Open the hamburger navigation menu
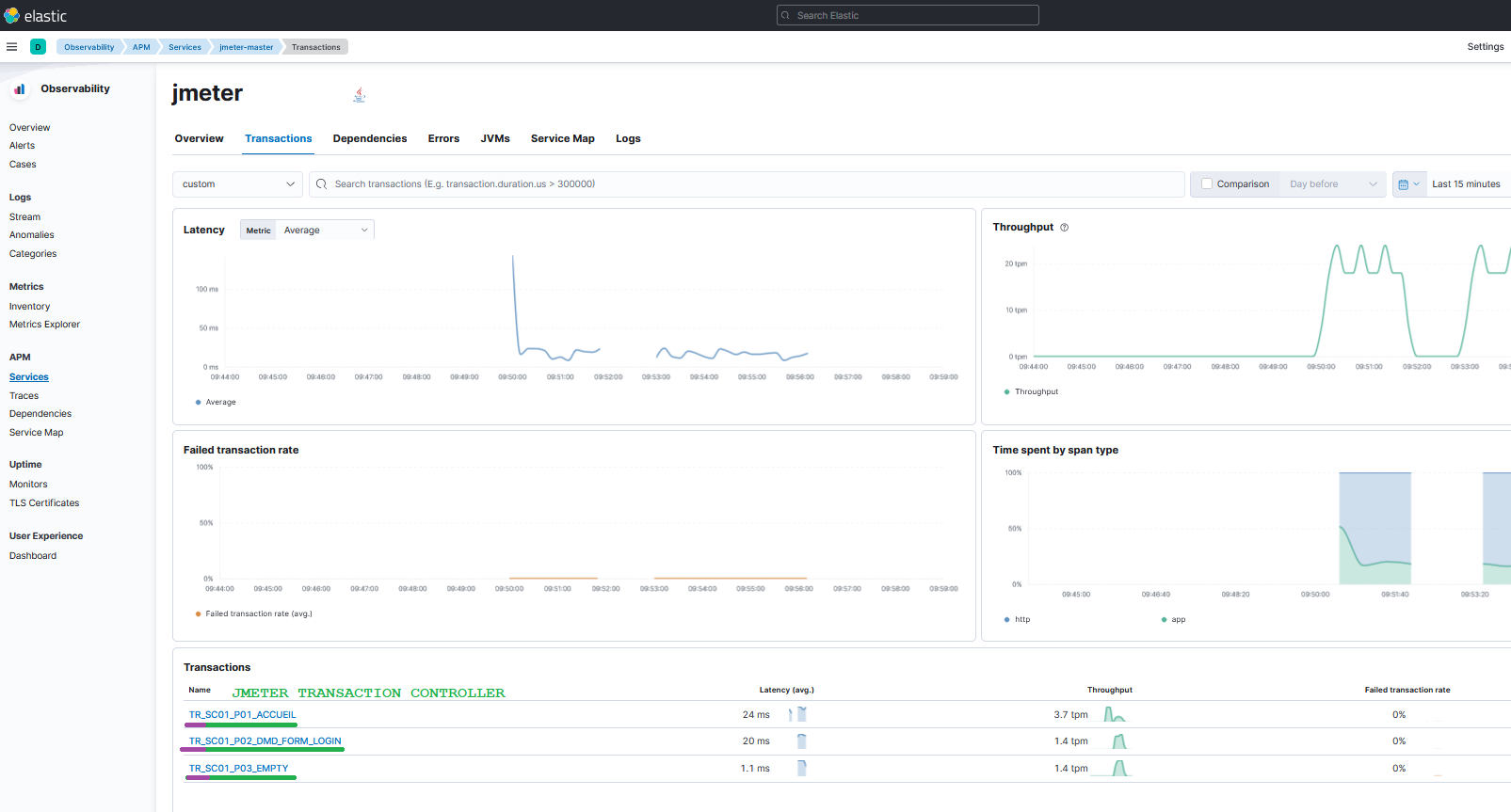Screen dimensions: 1511x812 click(11, 47)
